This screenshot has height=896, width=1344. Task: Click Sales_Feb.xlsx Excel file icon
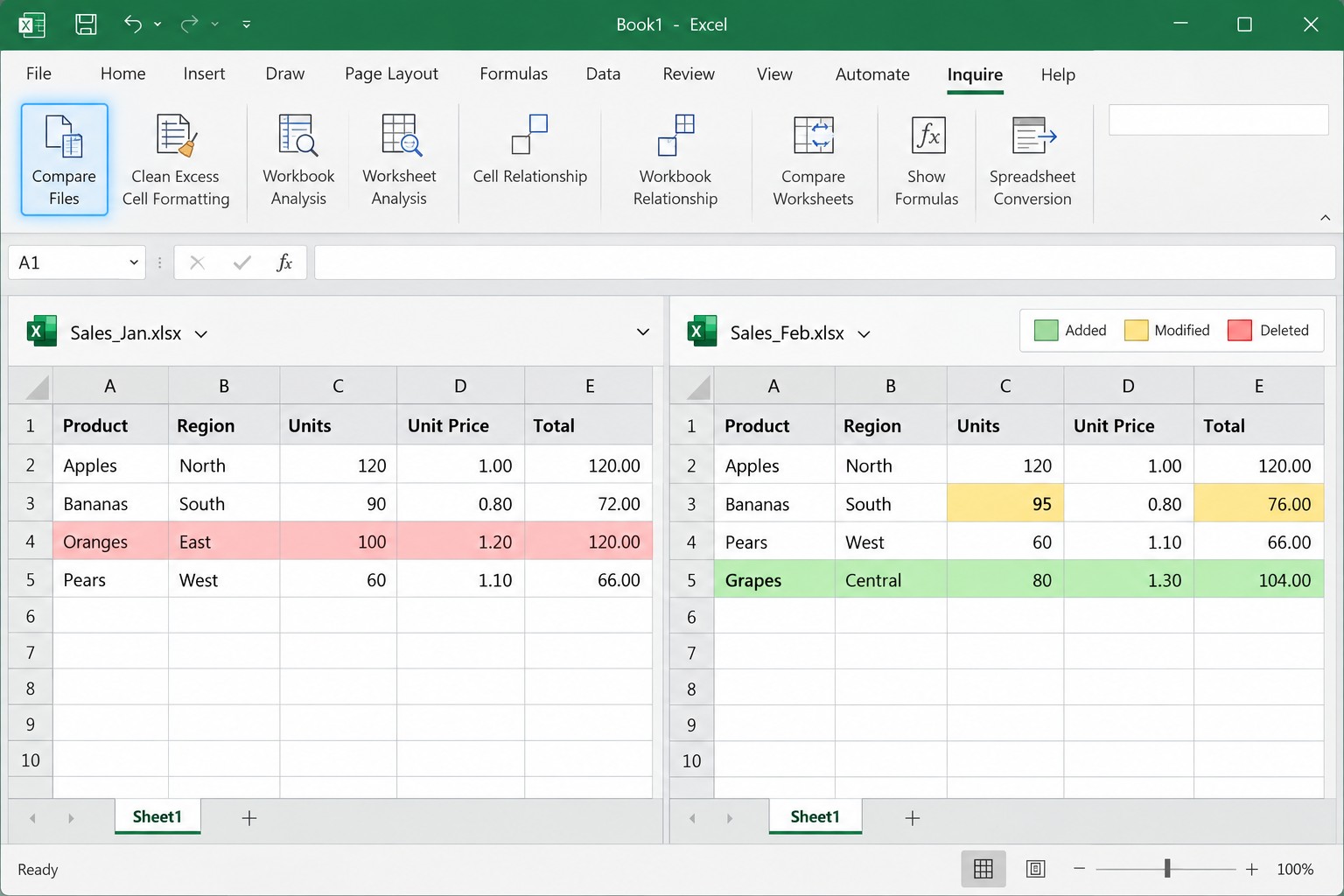coord(703,331)
